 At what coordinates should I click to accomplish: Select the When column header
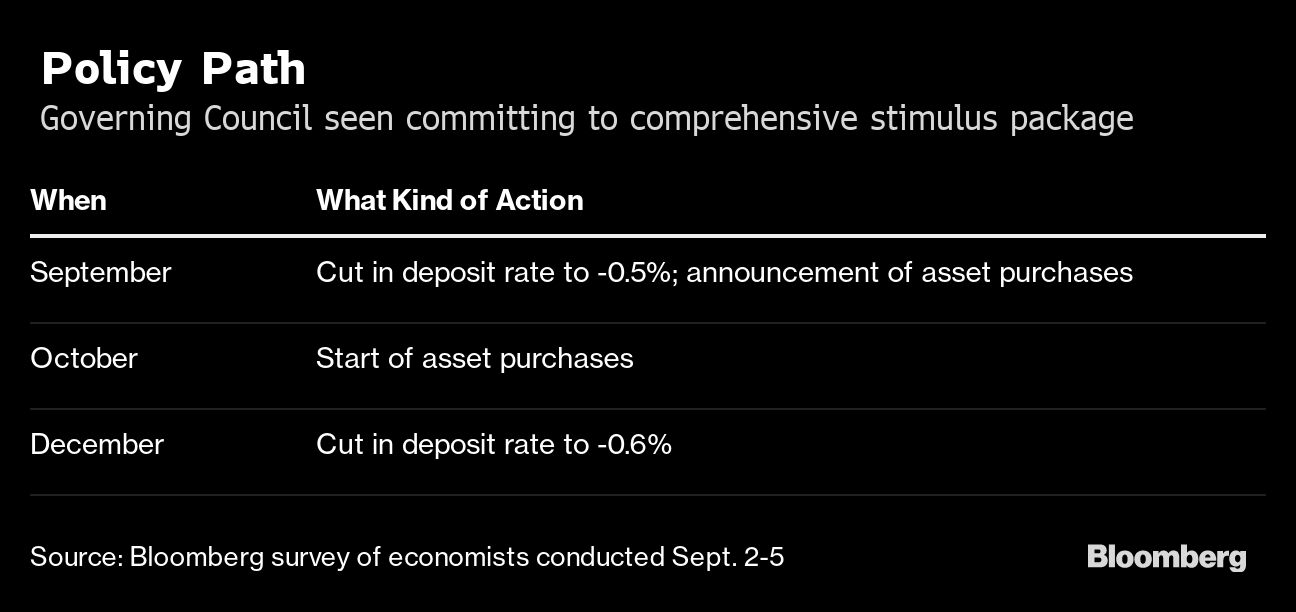pyautogui.click(x=68, y=200)
